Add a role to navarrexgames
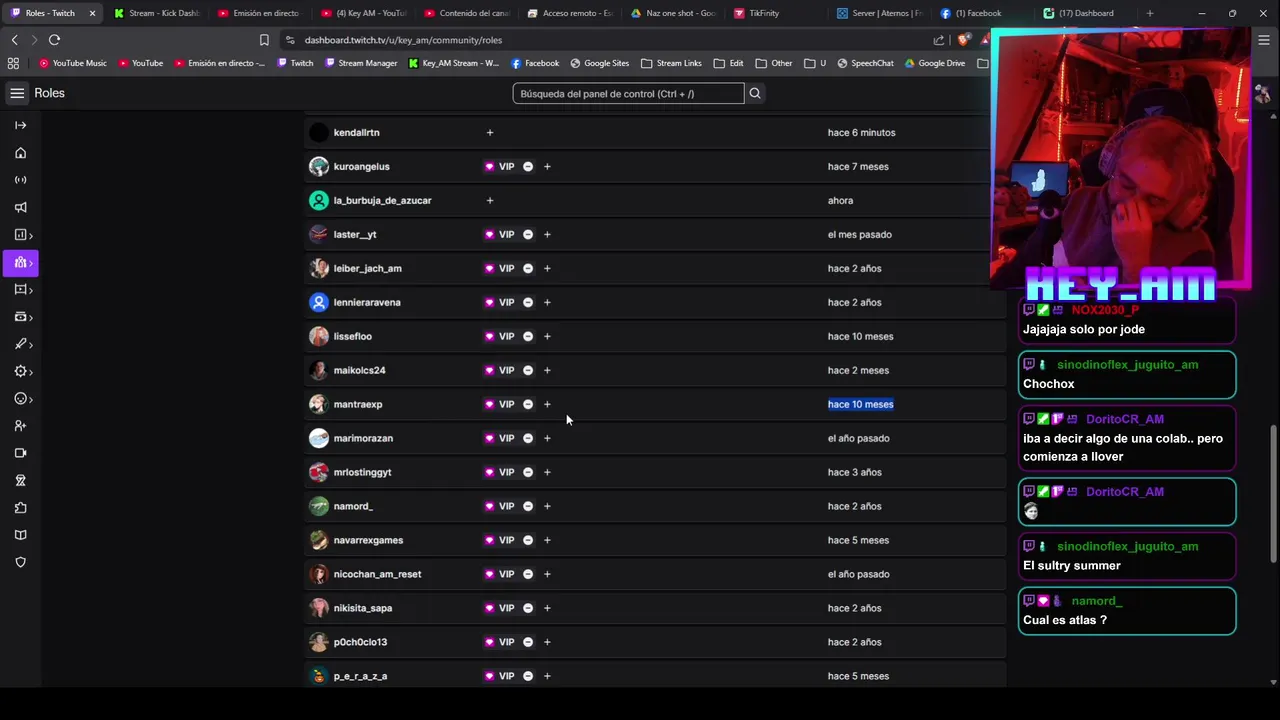This screenshot has width=1280, height=720. pos(547,540)
